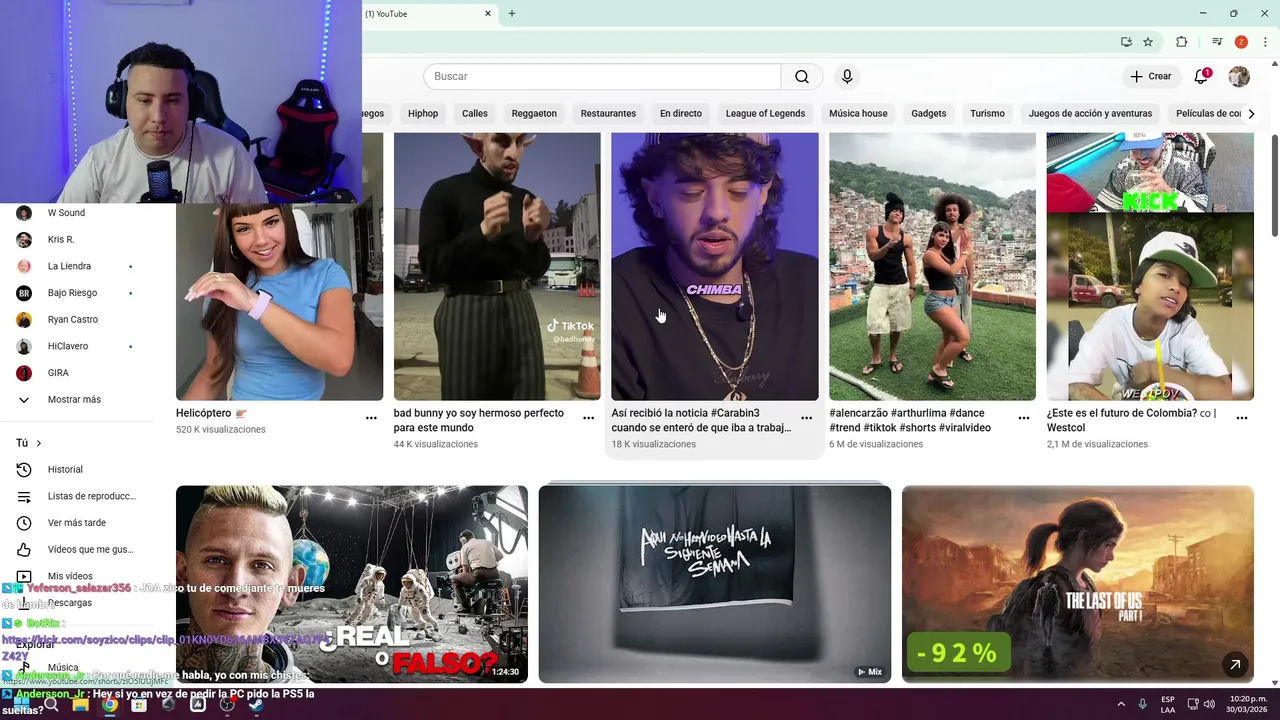
Task: Open external link arrow on Last of Us ad
Action: [x=1235, y=665]
